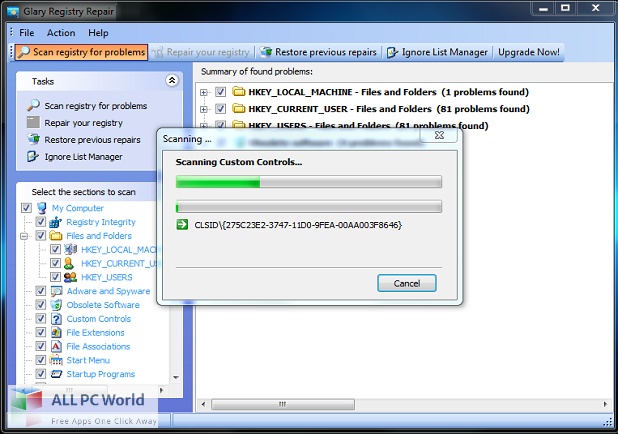
Task: Click Ignore List Manager task link
Action: 83,157
